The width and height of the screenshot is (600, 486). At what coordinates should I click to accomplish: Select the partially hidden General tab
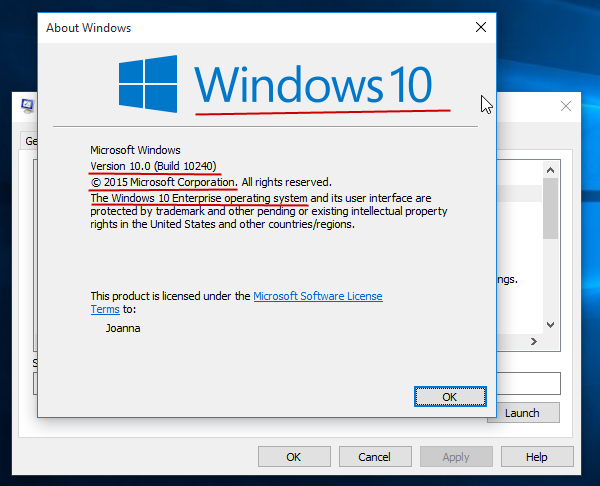point(29,141)
